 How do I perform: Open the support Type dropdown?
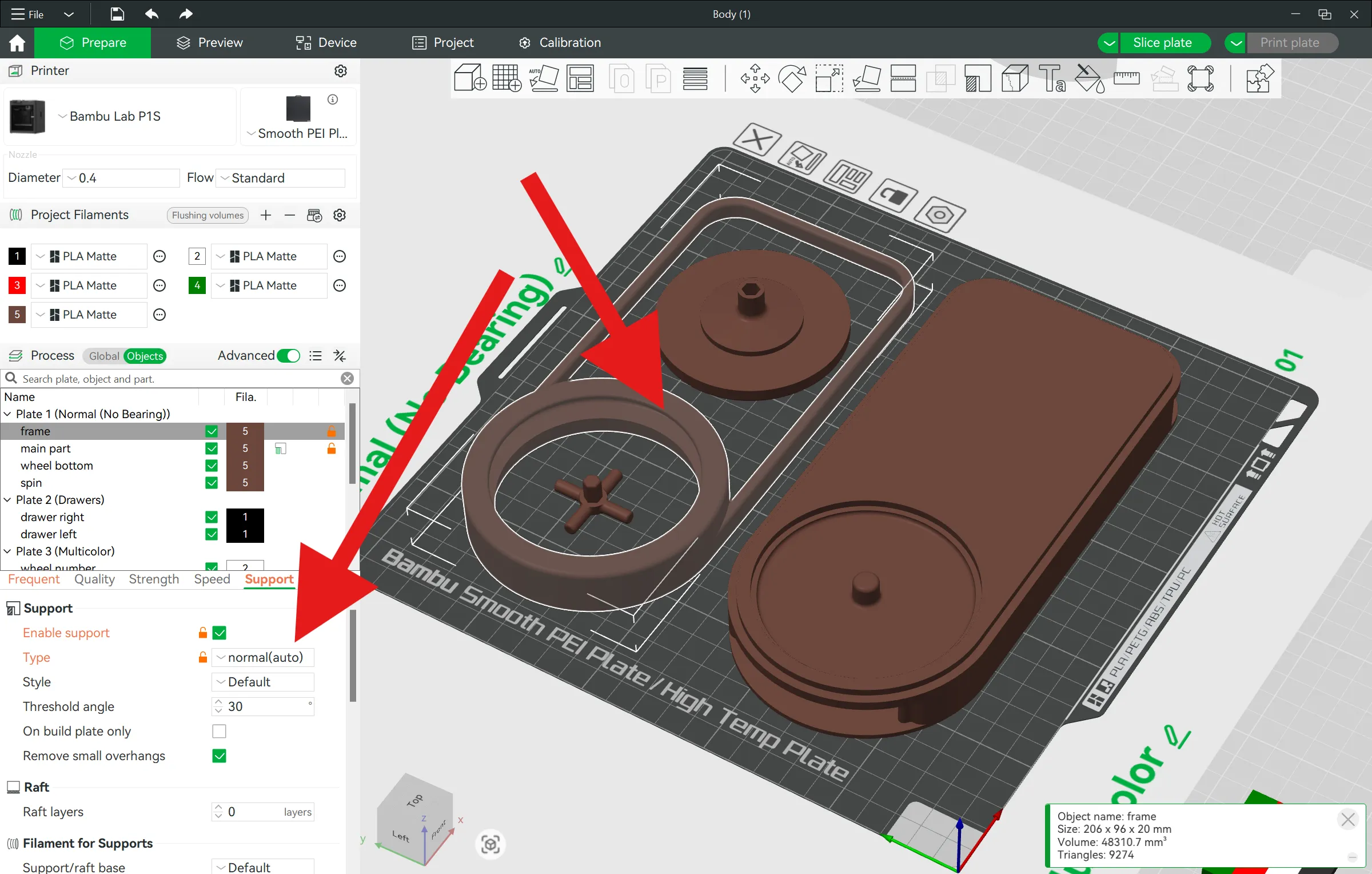point(262,657)
